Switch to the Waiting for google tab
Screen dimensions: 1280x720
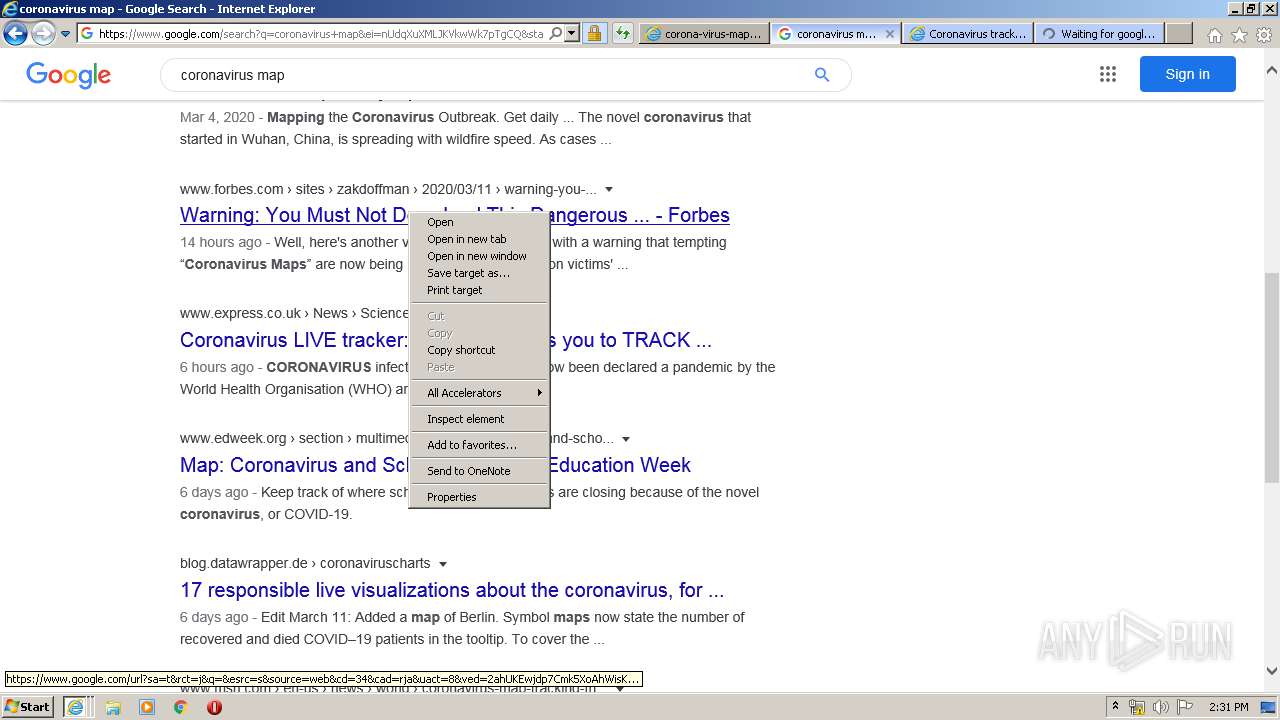(1099, 33)
